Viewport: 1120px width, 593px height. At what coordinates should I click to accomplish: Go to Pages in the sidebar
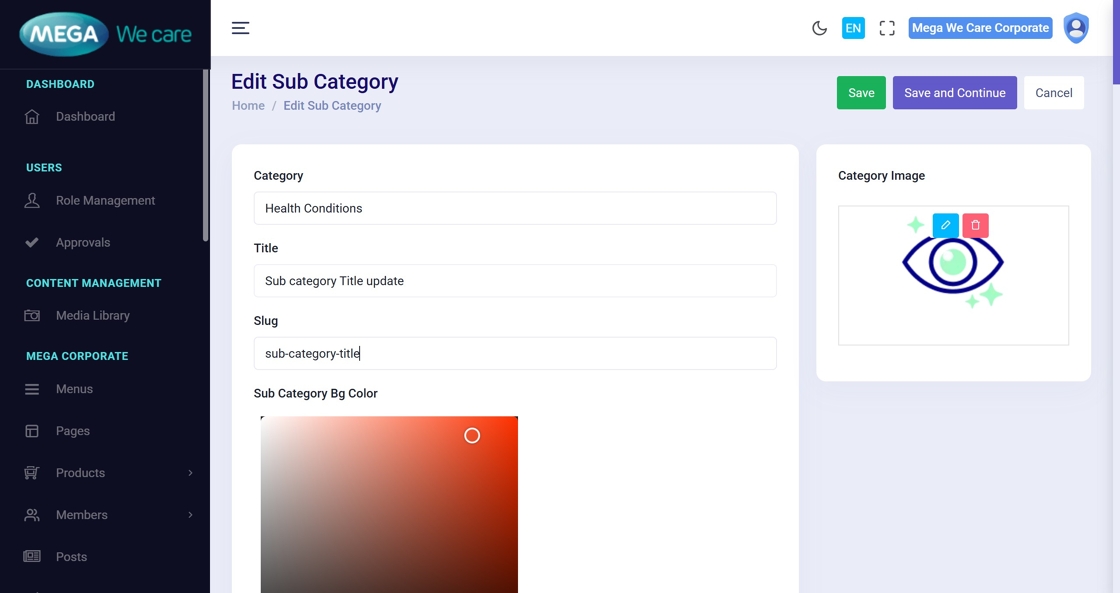(73, 431)
